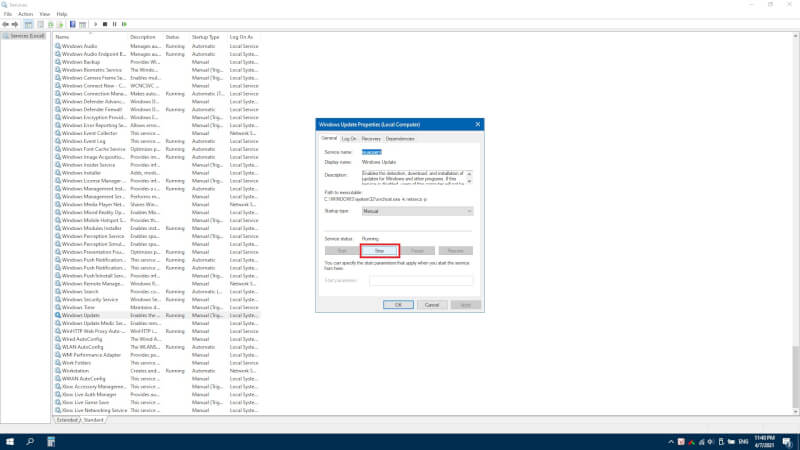This screenshot has width=800, height=450.
Task: Switch to the Log On tab
Action: point(349,139)
